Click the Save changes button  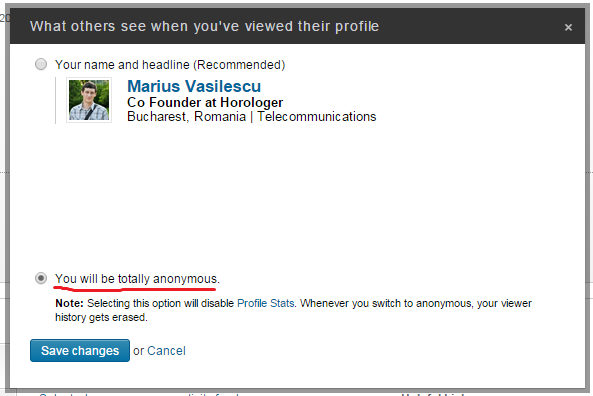click(80, 351)
